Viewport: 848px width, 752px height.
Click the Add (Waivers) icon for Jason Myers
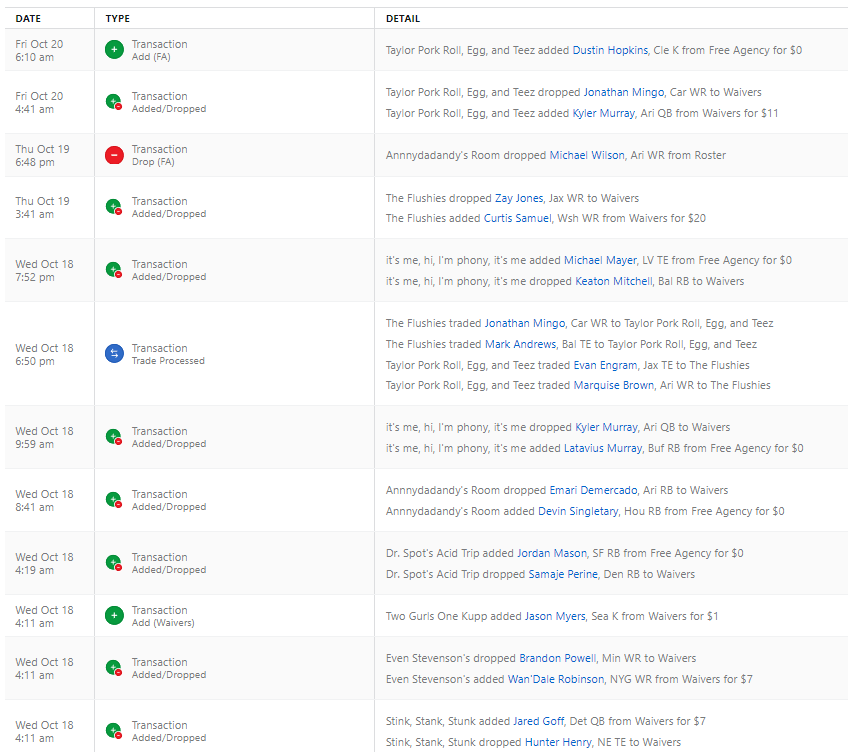point(114,616)
